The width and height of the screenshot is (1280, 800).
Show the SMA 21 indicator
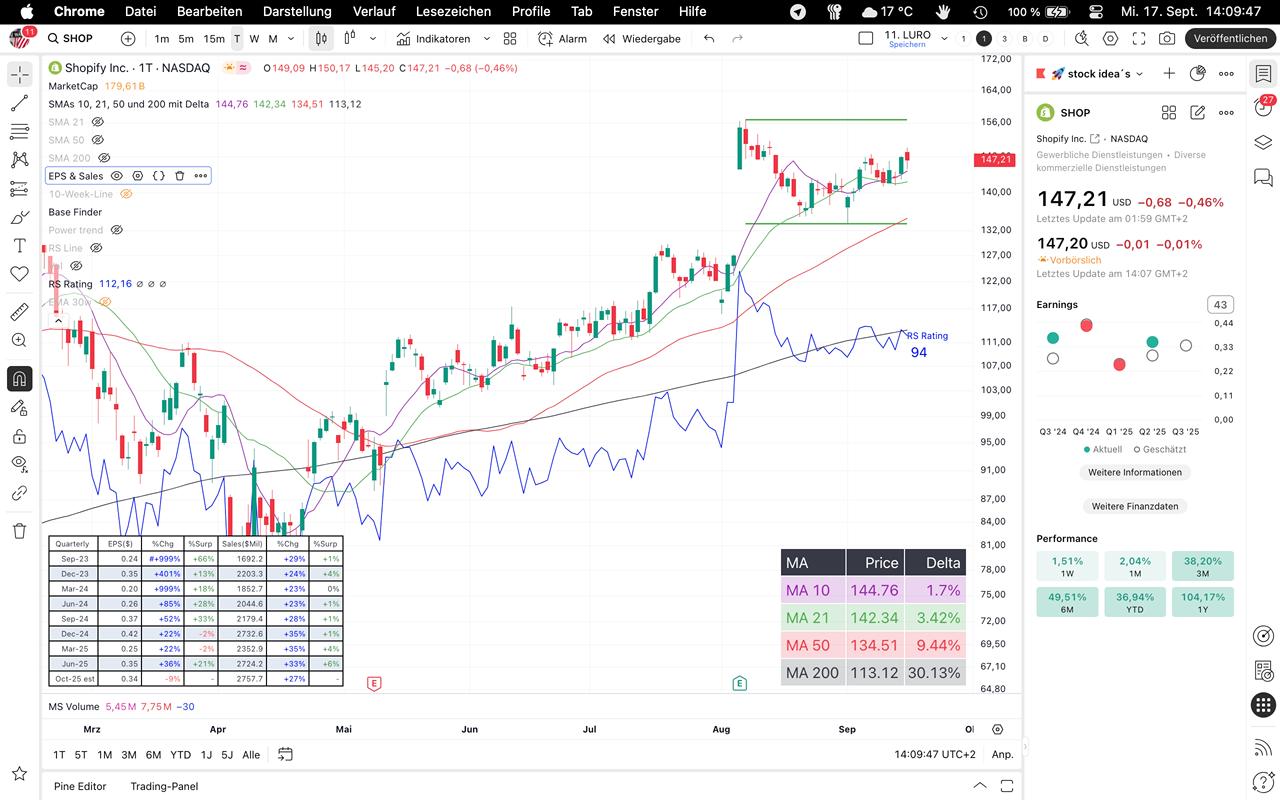pos(98,122)
